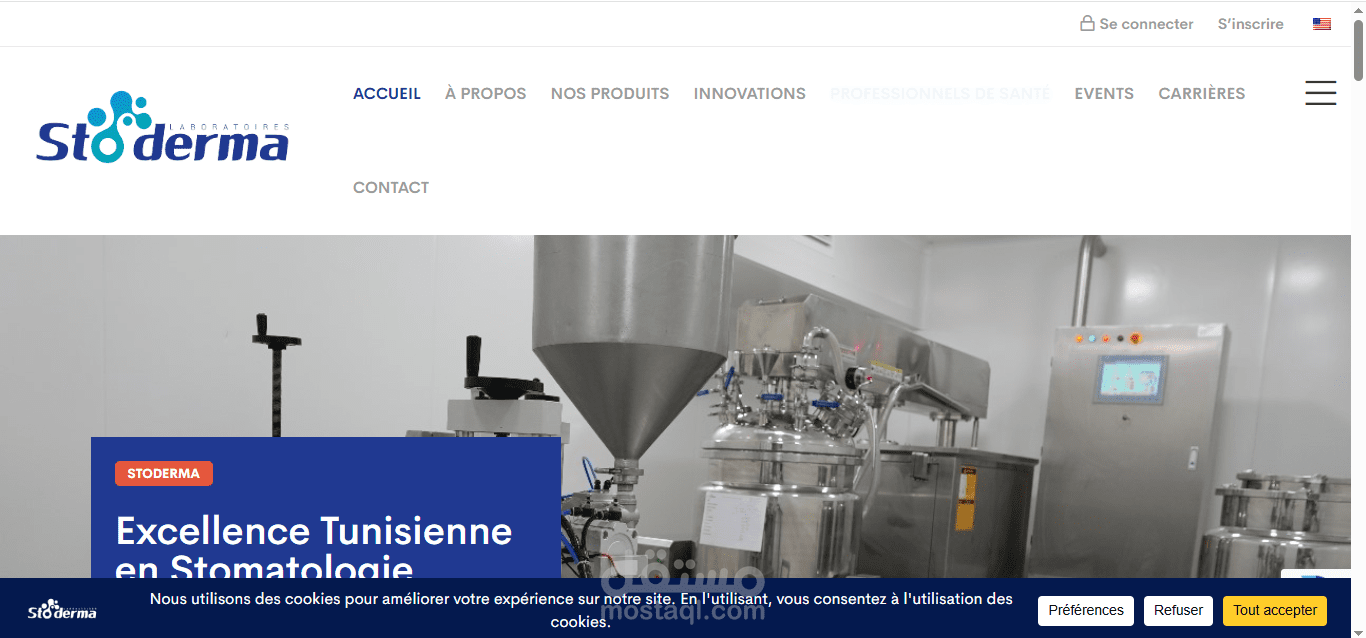The width and height of the screenshot is (1366, 638).
Task: Open cookie Préférences button
Action: [1086, 610]
